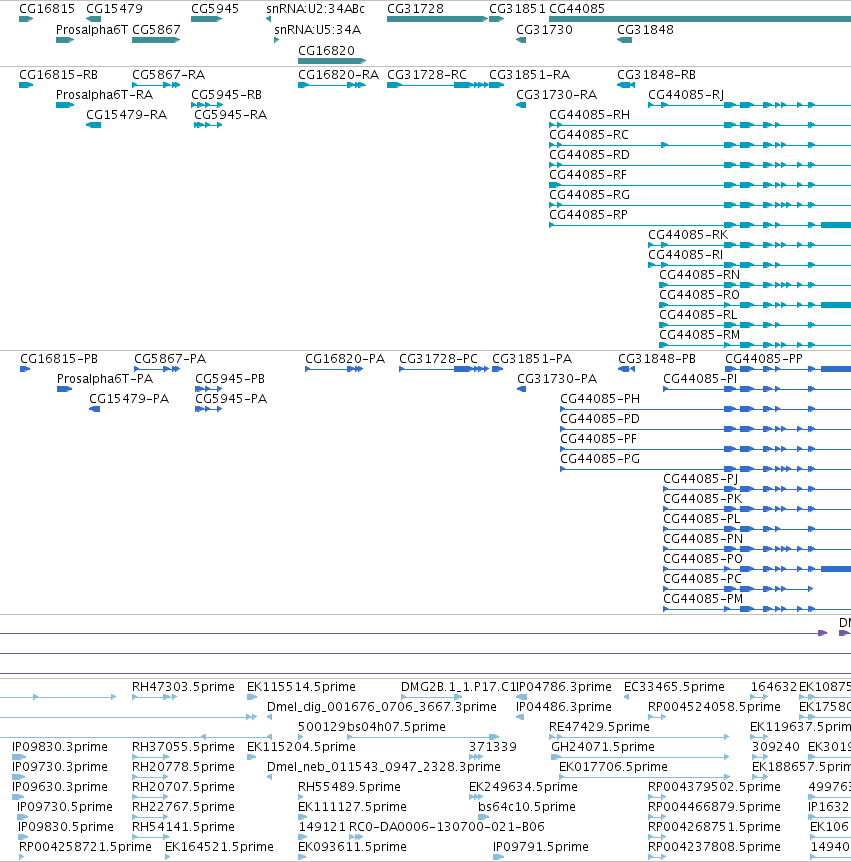851x862 pixels.
Task: Click transcript label CG31730-RA
Action: click(556, 95)
